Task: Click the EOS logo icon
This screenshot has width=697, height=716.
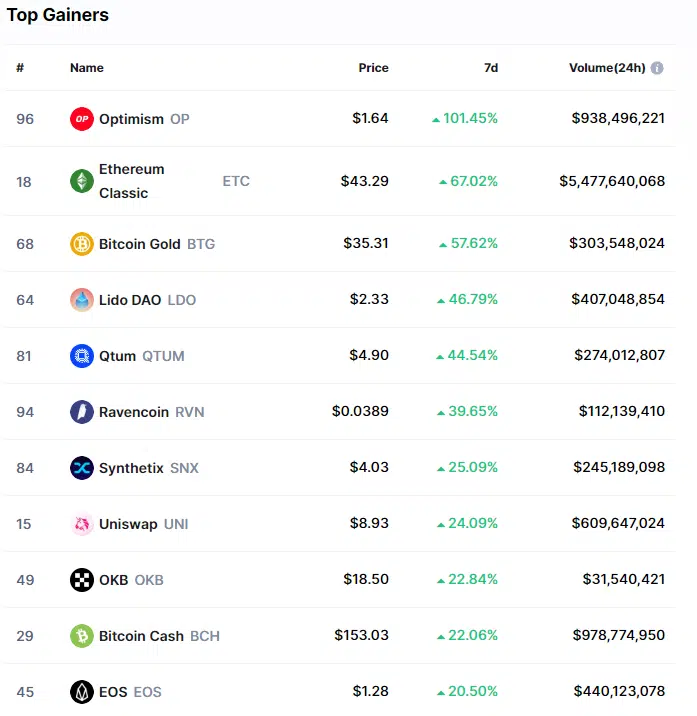Action: pyautogui.click(x=82, y=692)
